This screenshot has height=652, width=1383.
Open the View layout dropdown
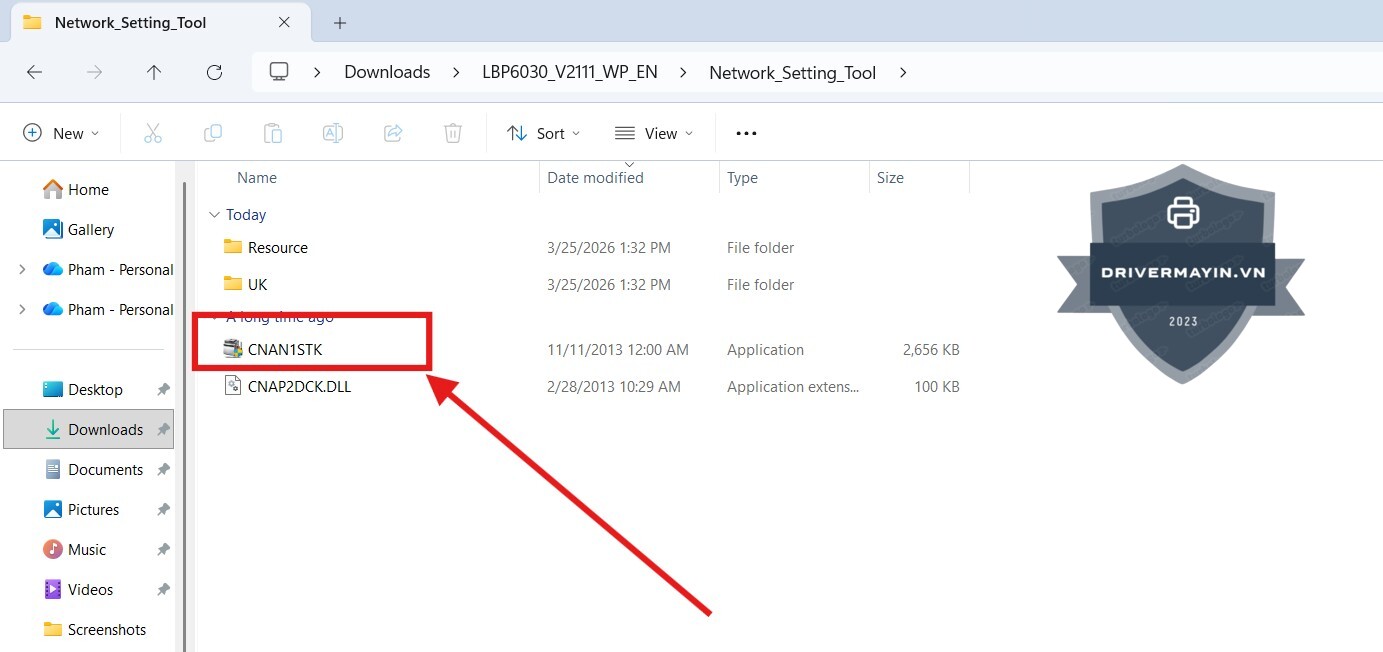pos(654,133)
